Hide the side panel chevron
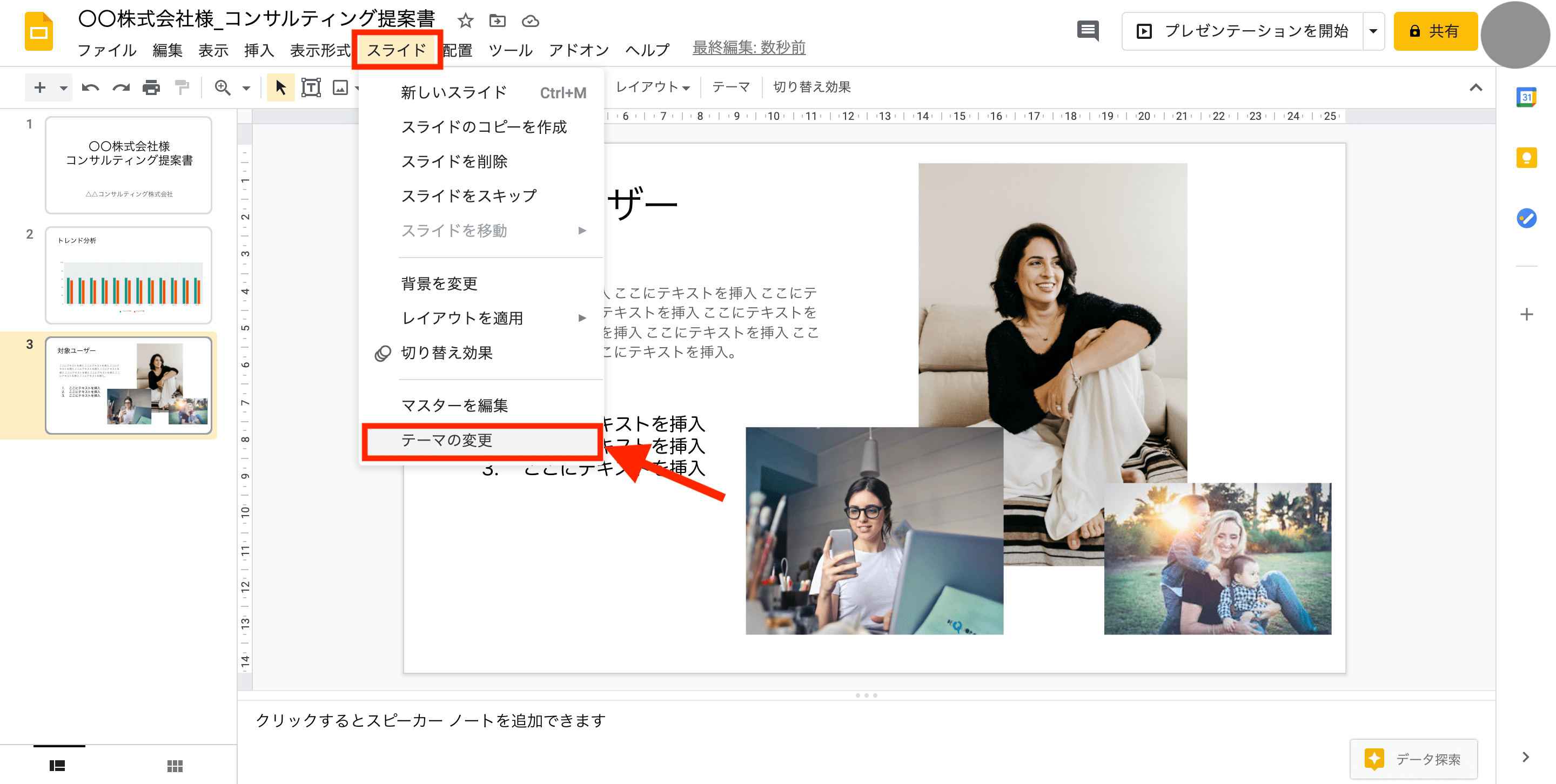Screen dimensions: 1556x784 (x=1526, y=757)
